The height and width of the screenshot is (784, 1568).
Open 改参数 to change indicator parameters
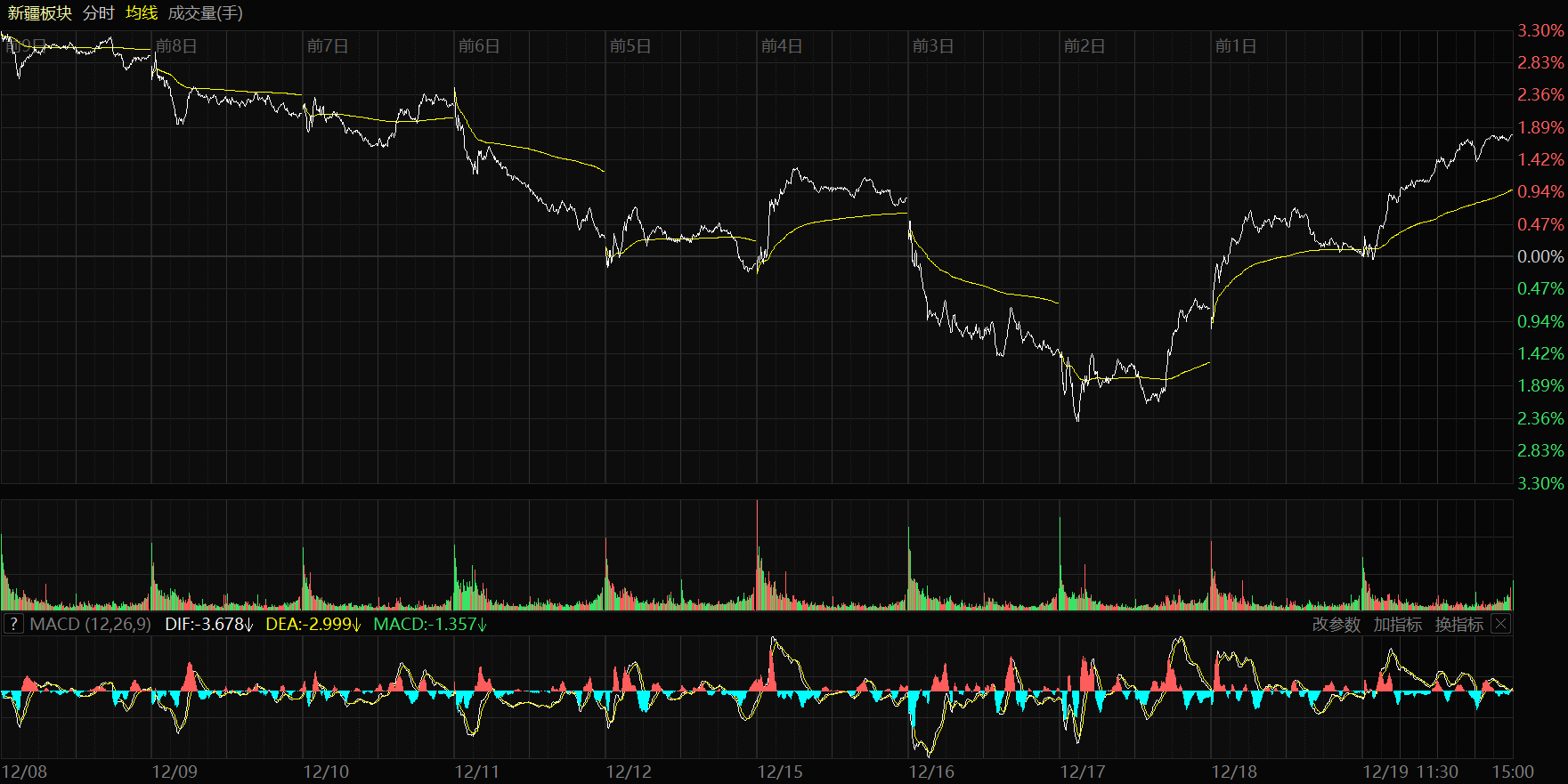pos(1336,625)
